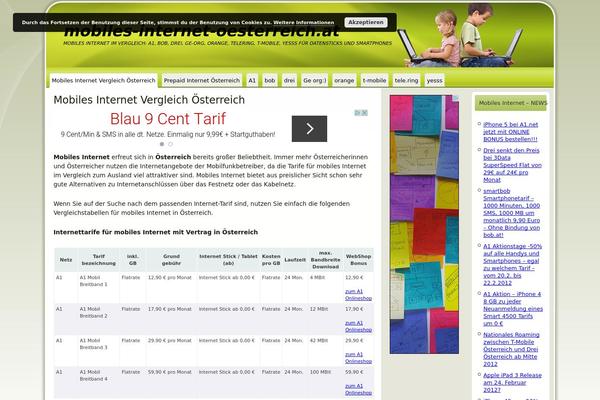The image size is (600, 400).
Task: Open the Ge org:) navigation tab
Action: (315, 80)
